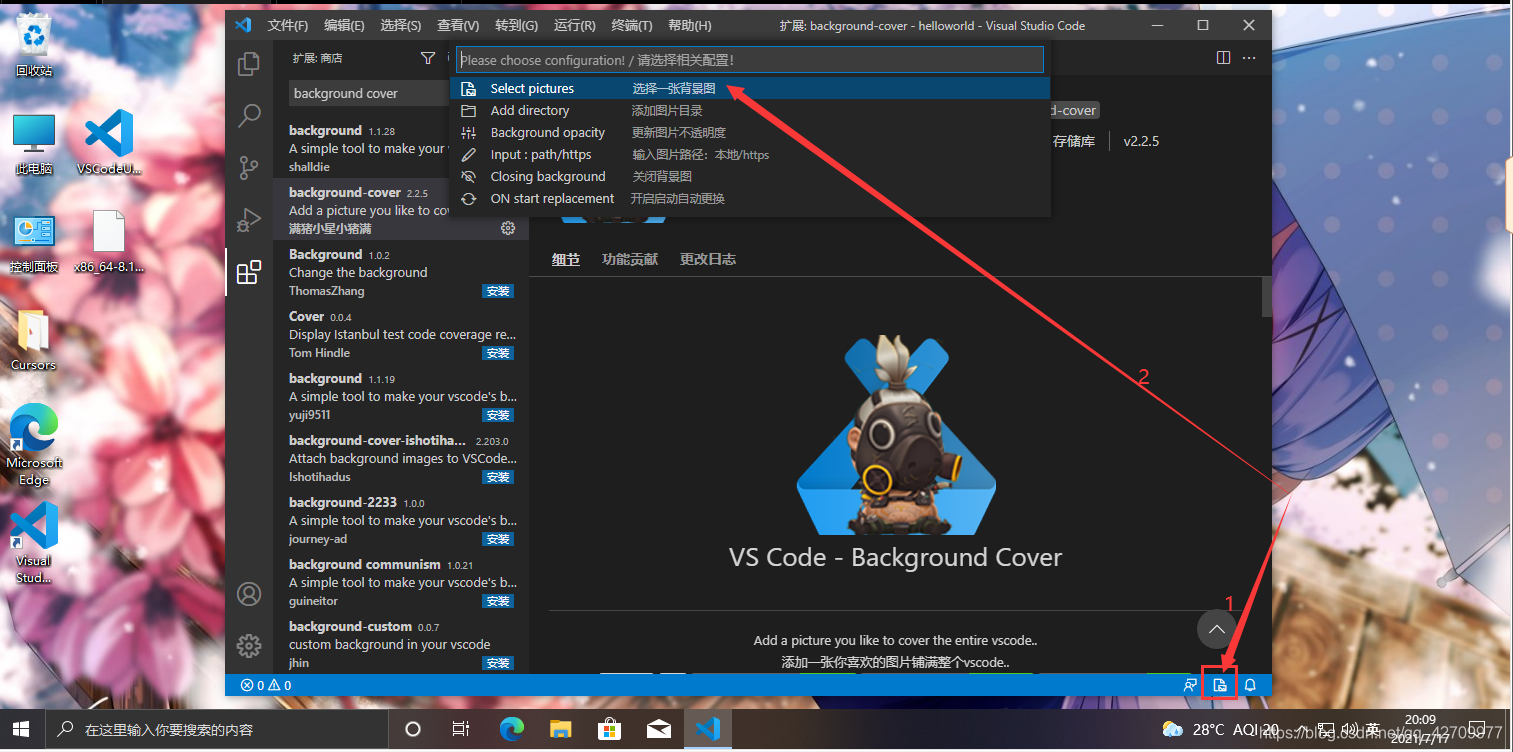Install the Cover extension by Tom Hindle

pyautogui.click(x=498, y=353)
